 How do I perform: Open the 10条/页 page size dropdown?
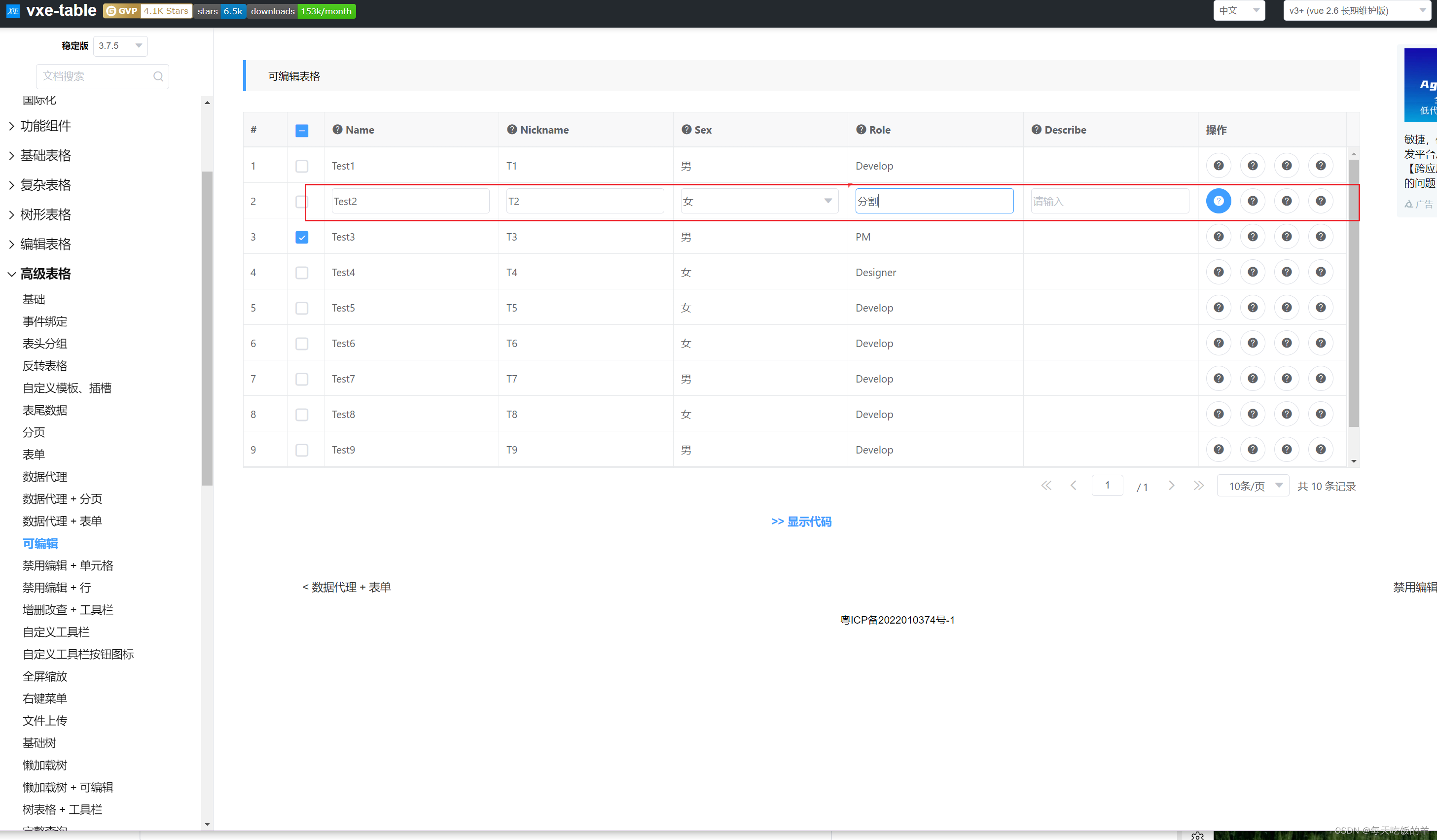point(1253,486)
